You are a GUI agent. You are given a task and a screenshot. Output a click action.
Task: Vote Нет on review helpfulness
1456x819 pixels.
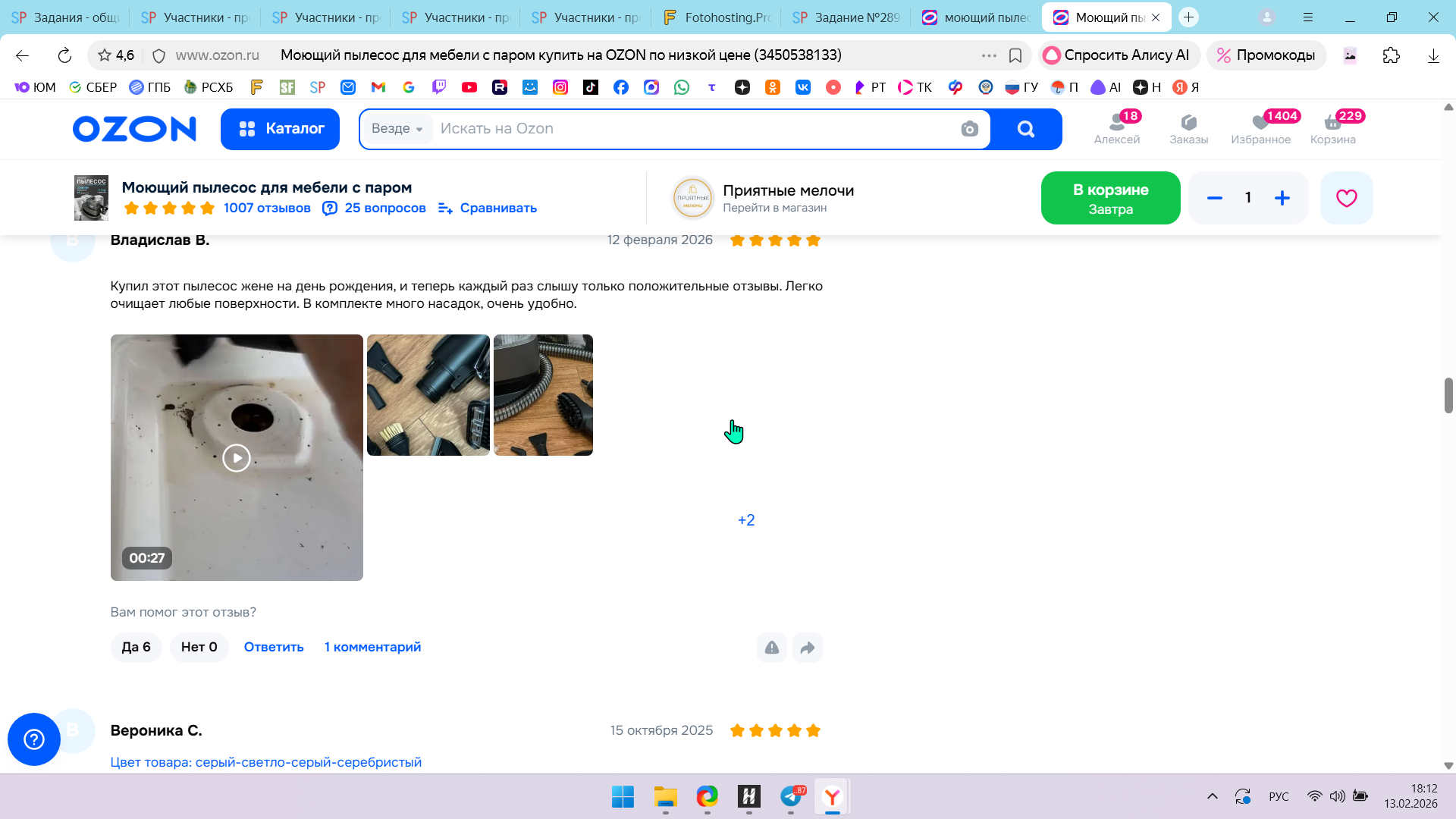[199, 647]
